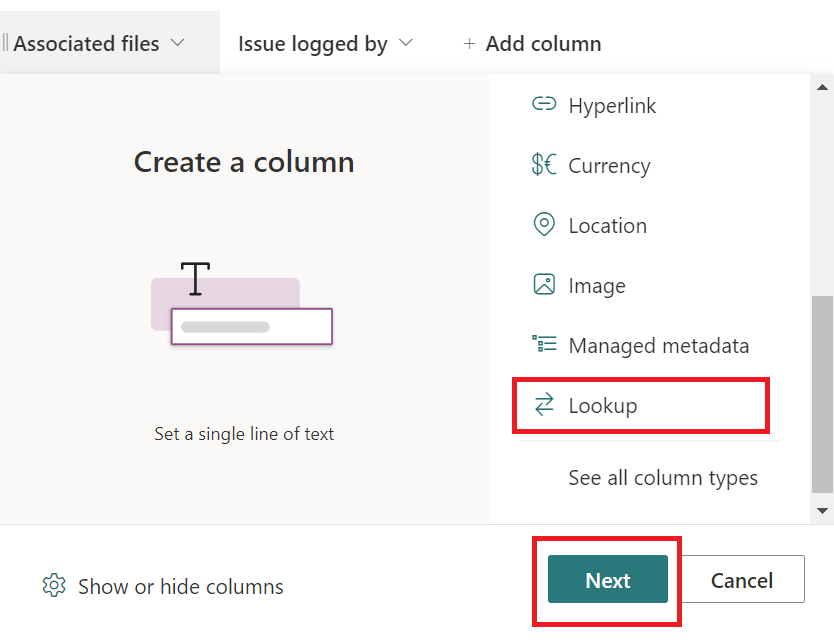The height and width of the screenshot is (644, 834).
Task: Select the Lookup column type
Action: click(603, 405)
